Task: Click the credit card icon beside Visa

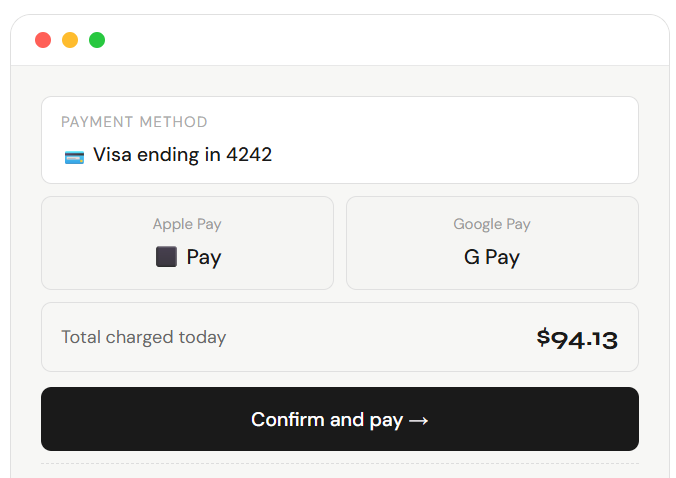Action: coord(74,156)
